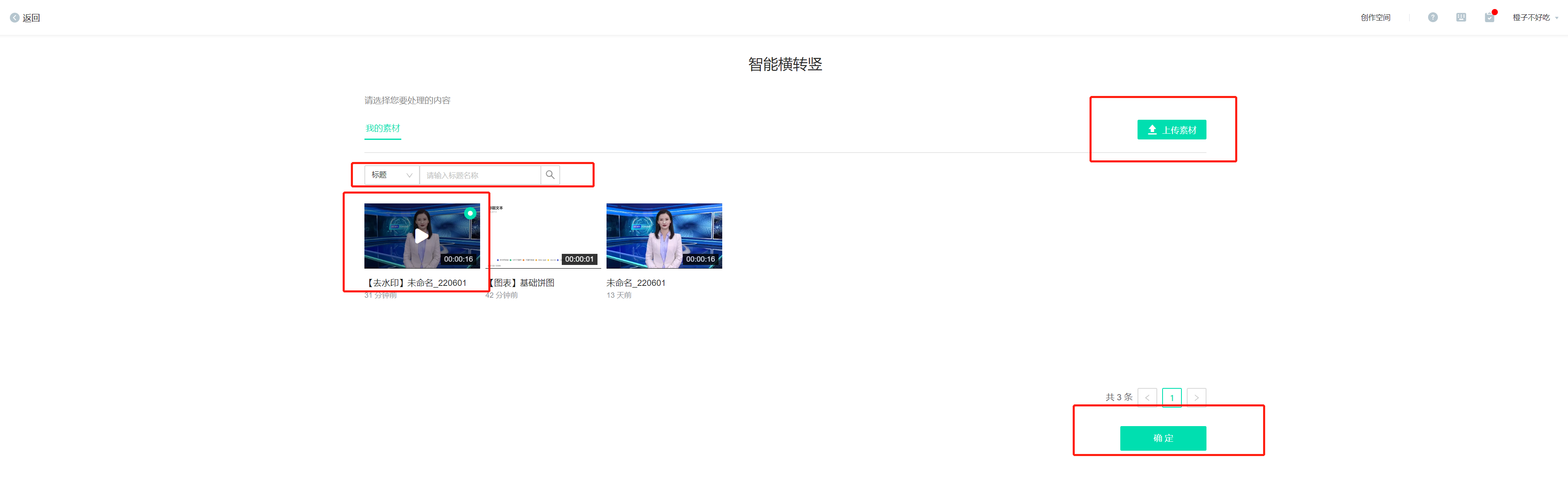This screenshot has width=1568, height=495.
Task: Go to previous page with left chevron
Action: click(1147, 397)
